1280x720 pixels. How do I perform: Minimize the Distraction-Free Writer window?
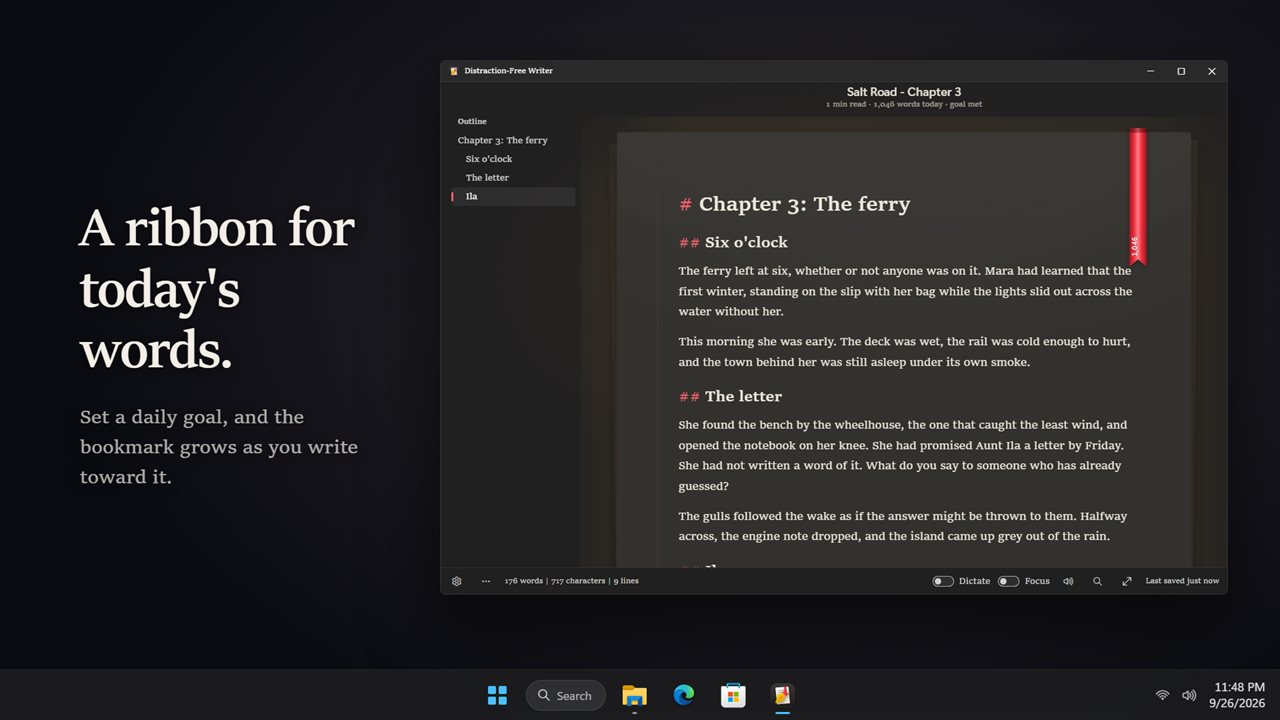1150,71
